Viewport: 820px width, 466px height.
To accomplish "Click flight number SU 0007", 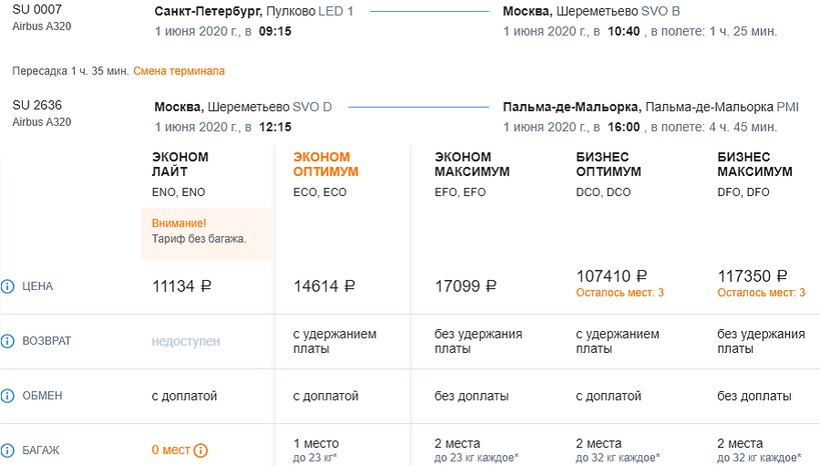I will pos(32,10).
